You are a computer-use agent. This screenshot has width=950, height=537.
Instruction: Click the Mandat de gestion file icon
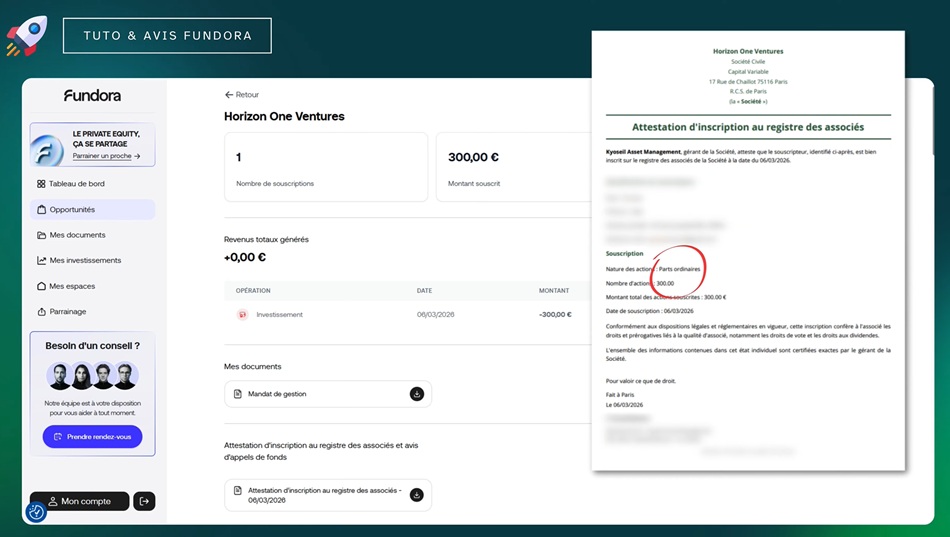[238, 394]
